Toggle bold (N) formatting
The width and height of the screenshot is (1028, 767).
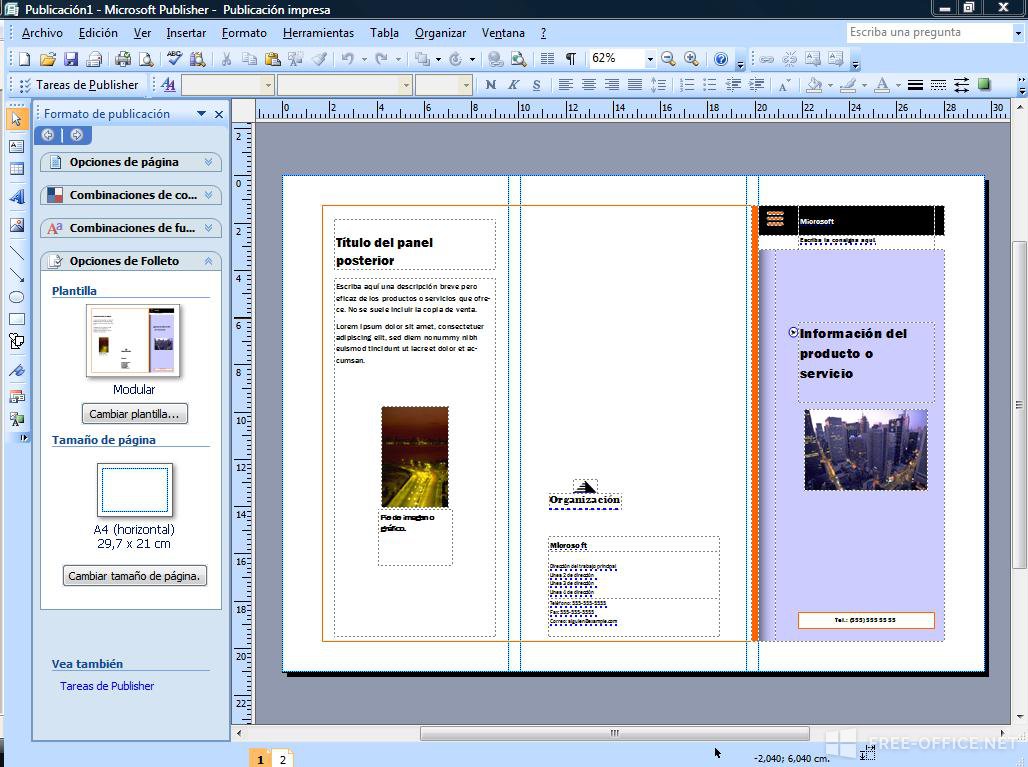(x=490, y=85)
